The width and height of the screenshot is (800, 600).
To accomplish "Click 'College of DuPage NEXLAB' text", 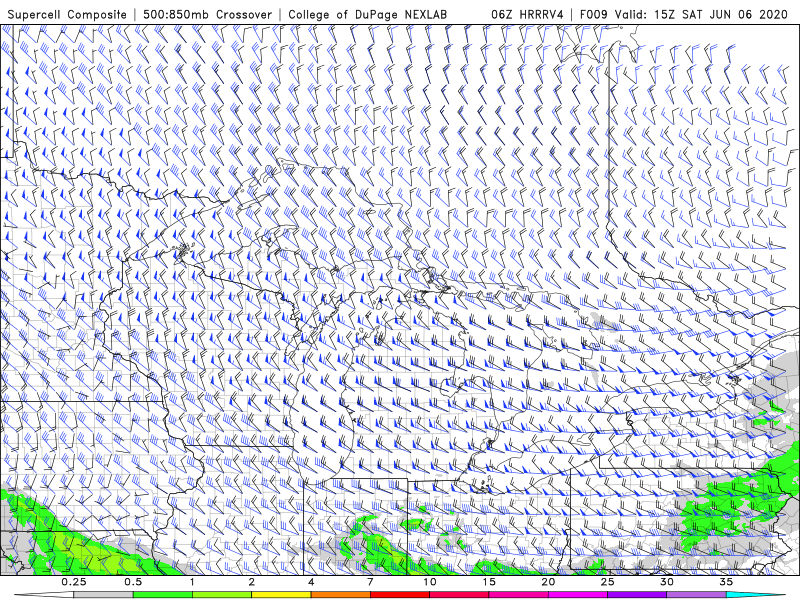I will (x=367, y=14).
